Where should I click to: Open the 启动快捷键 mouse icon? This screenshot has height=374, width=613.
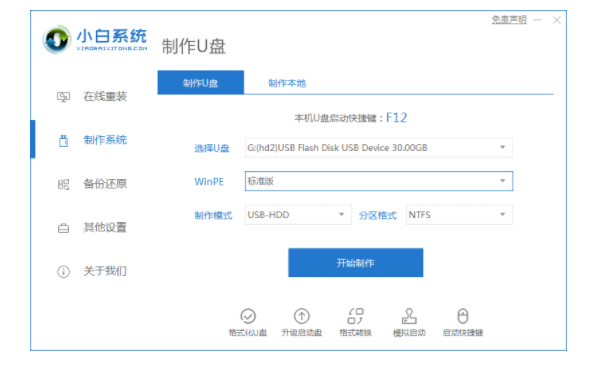click(463, 316)
